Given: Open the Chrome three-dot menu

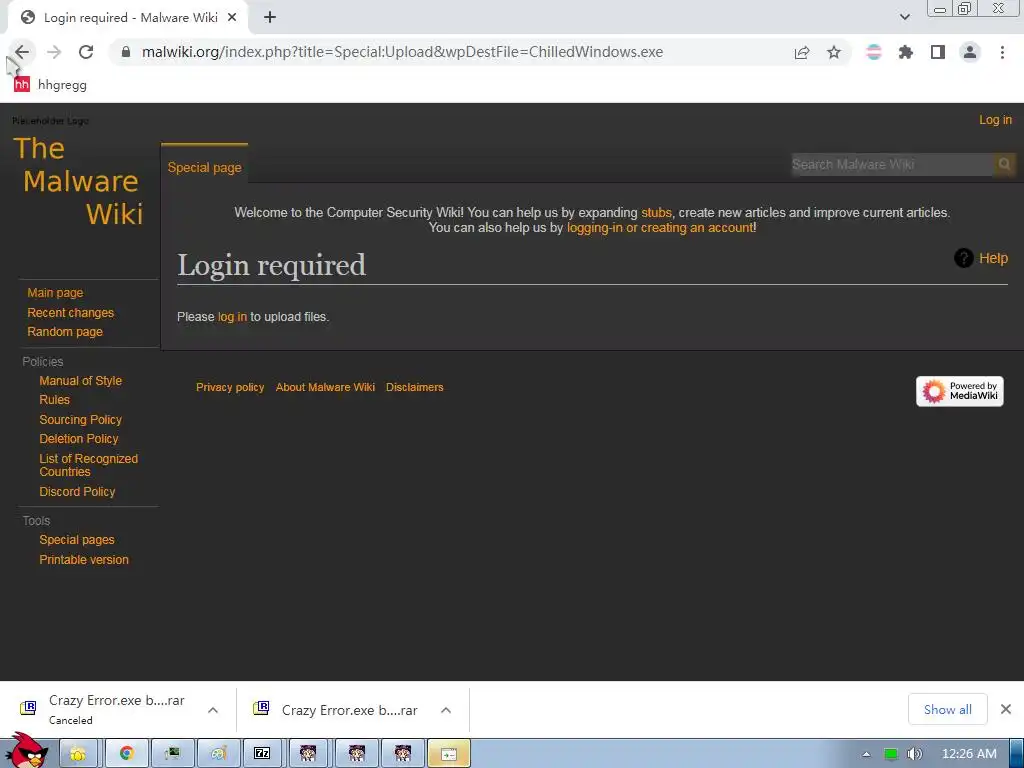Looking at the screenshot, I should click(1002, 52).
